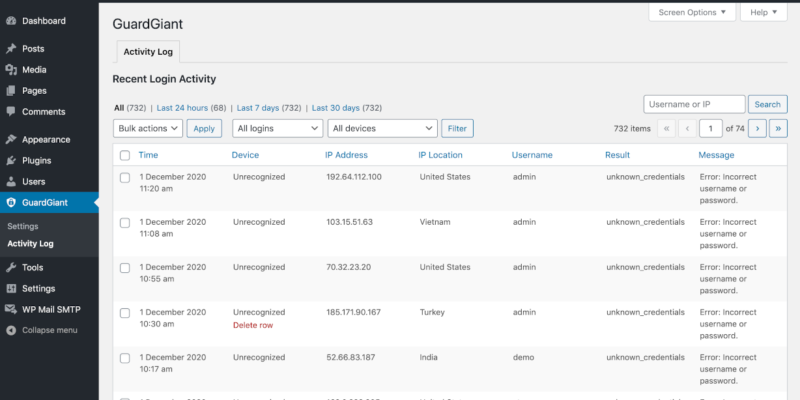Click the Users person icon
The width and height of the screenshot is (800, 400).
(x=11, y=182)
